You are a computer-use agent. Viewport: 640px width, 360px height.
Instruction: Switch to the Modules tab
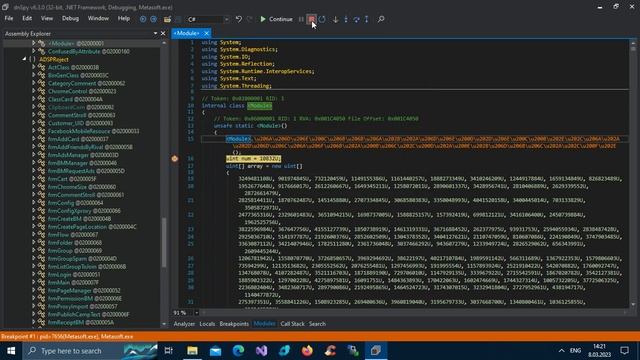(264, 324)
